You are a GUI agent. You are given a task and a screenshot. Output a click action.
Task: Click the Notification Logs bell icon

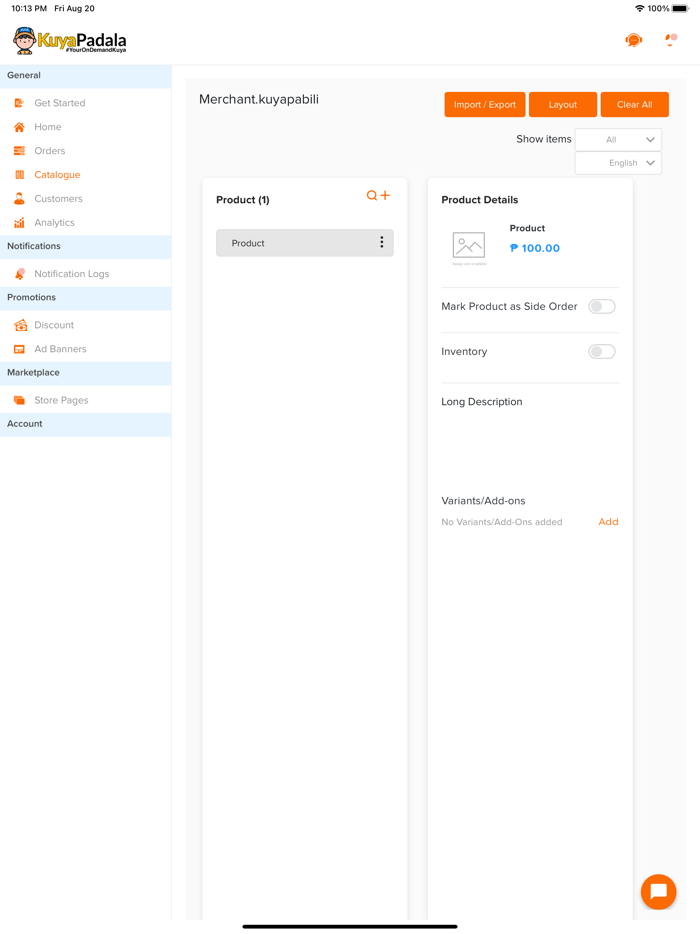tap(19, 273)
